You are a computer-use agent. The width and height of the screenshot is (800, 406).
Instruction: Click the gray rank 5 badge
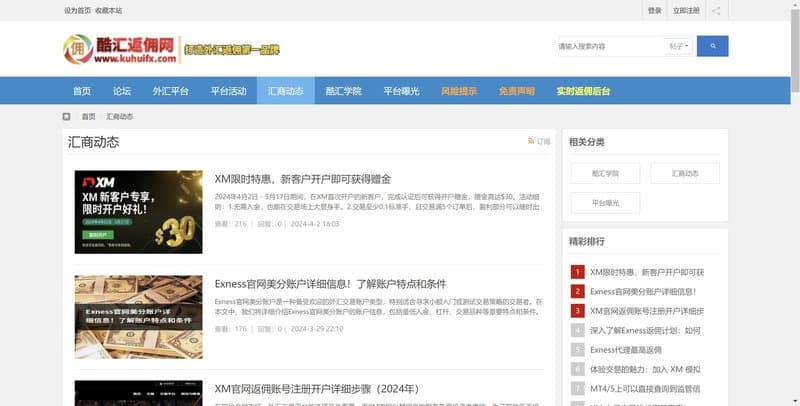pos(577,350)
